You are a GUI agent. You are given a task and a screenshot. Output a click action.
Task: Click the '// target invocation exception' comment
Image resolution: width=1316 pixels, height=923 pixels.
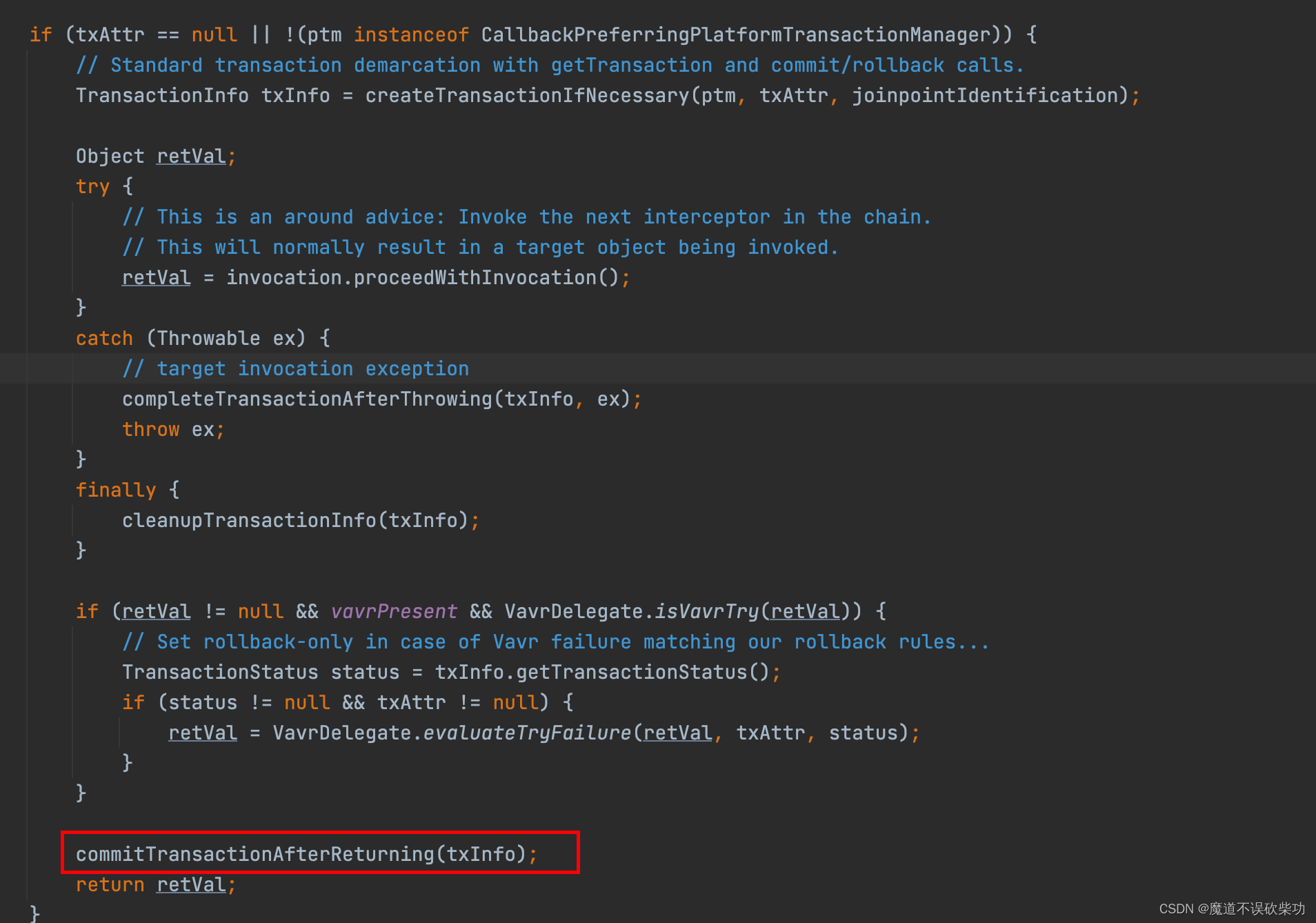click(x=295, y=368)
